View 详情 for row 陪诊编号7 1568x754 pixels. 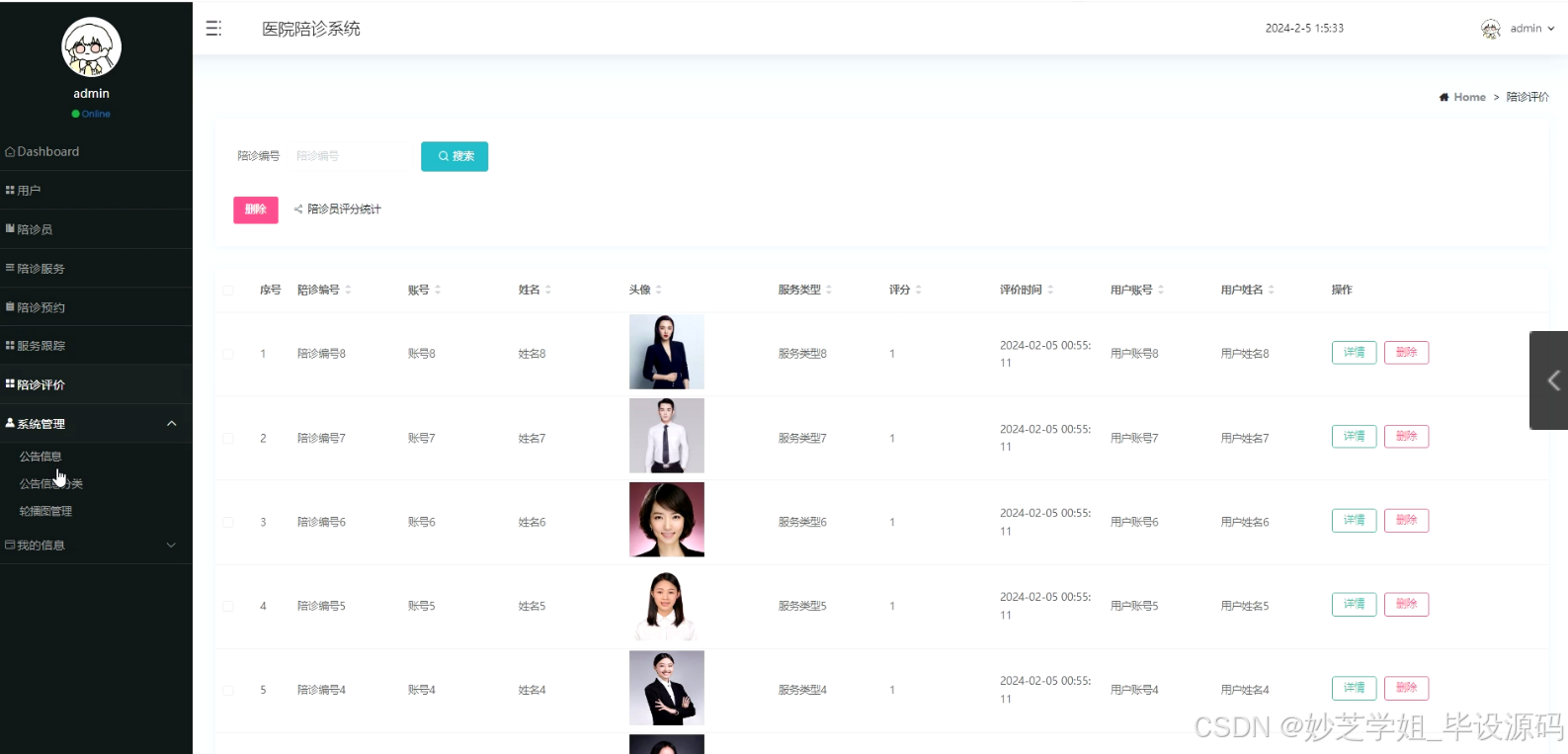[x=1354, y=437]
